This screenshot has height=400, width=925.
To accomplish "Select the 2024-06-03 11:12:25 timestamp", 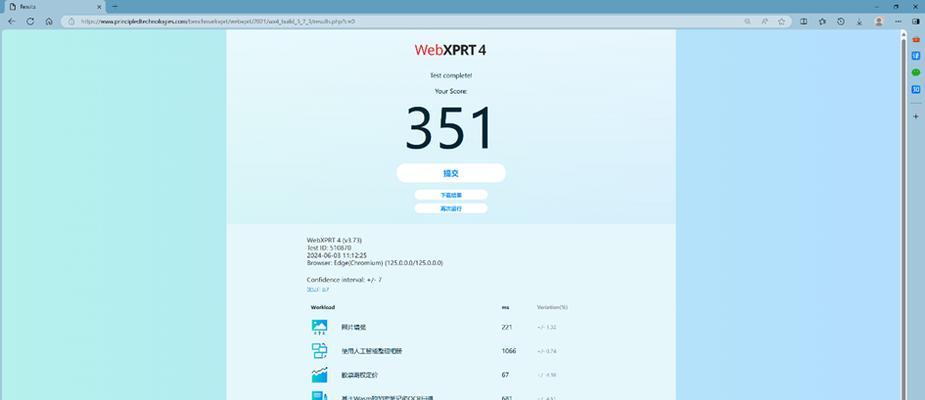I will point(336,255).
